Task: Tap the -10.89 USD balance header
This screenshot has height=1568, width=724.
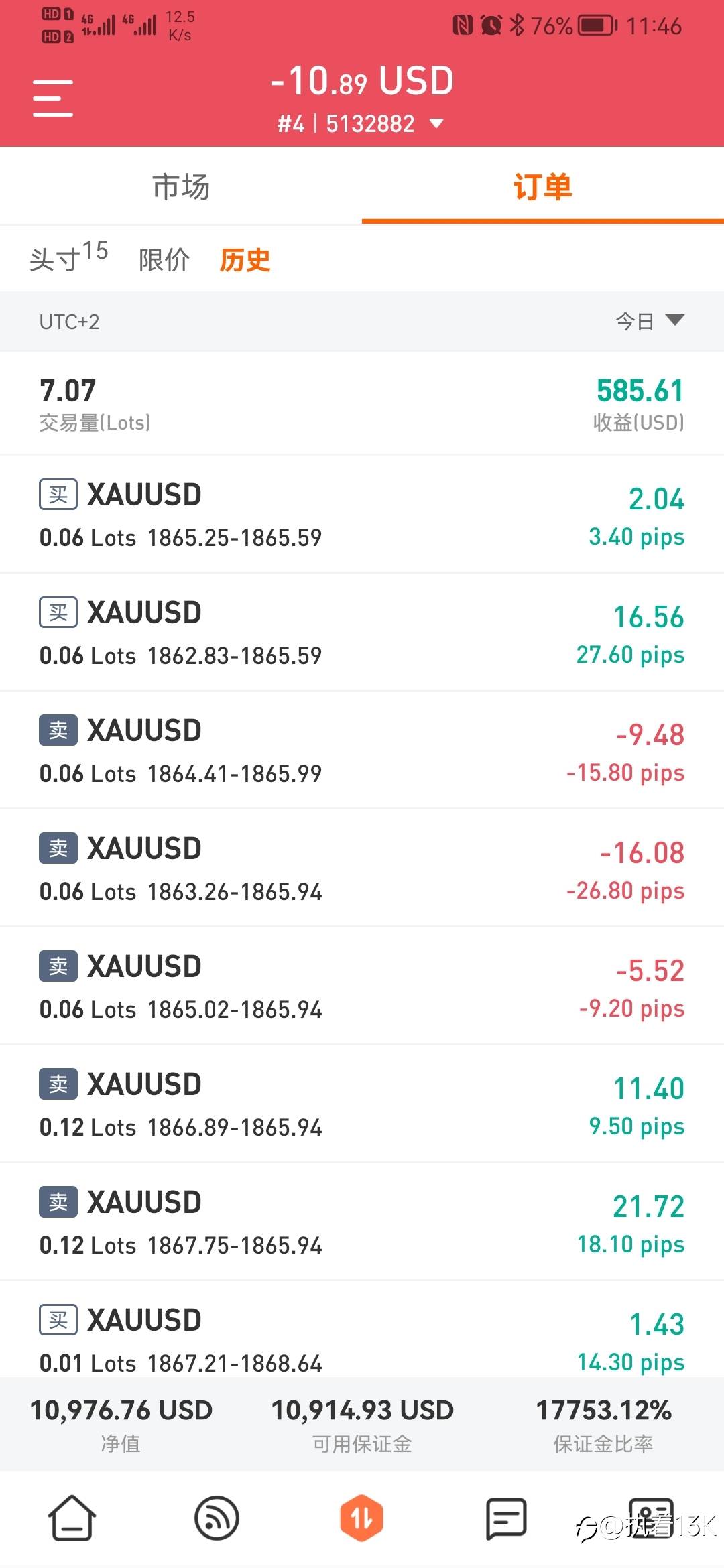Action: tap(362, 81)
